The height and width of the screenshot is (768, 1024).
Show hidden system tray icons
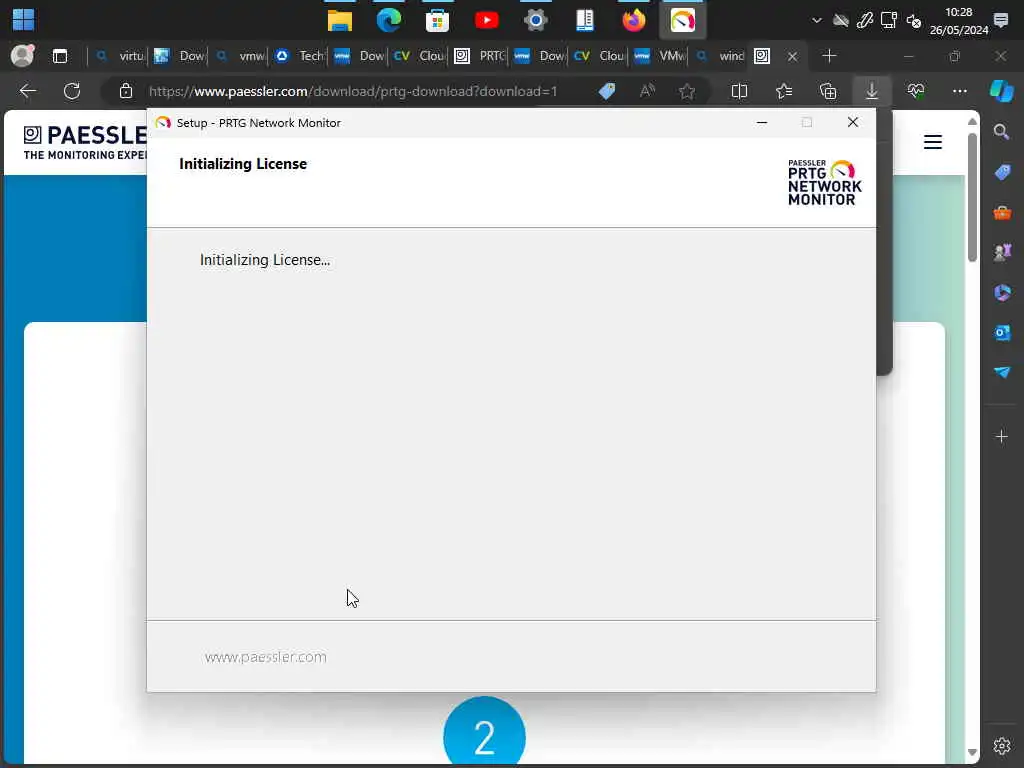(816, 20)
